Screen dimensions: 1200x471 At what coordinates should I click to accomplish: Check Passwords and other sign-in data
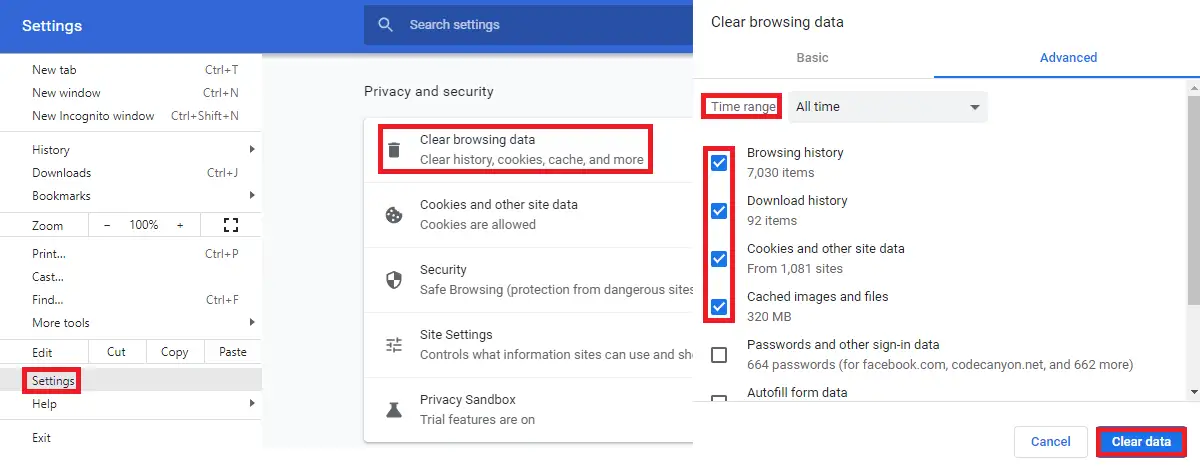point(718,355)
